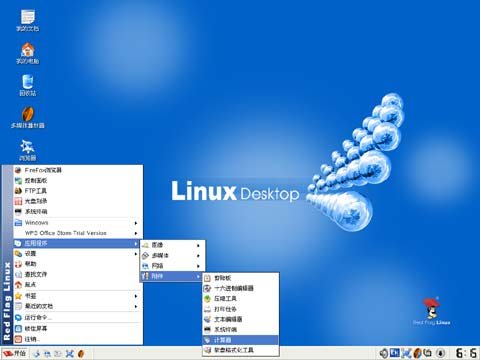The image size is (480, 360).
Task: Open Control Panel (控制面板) menu entry
Action: (x=78, y=180)
